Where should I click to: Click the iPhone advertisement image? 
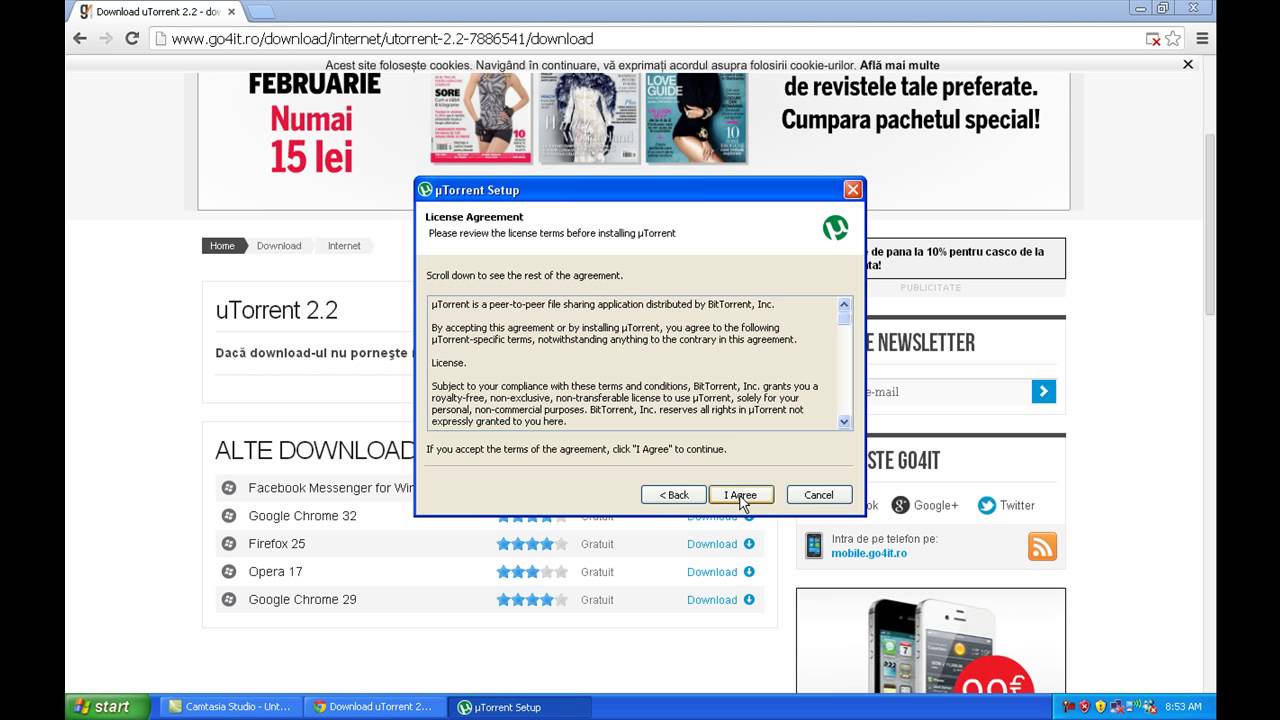(x=931, y=640)
